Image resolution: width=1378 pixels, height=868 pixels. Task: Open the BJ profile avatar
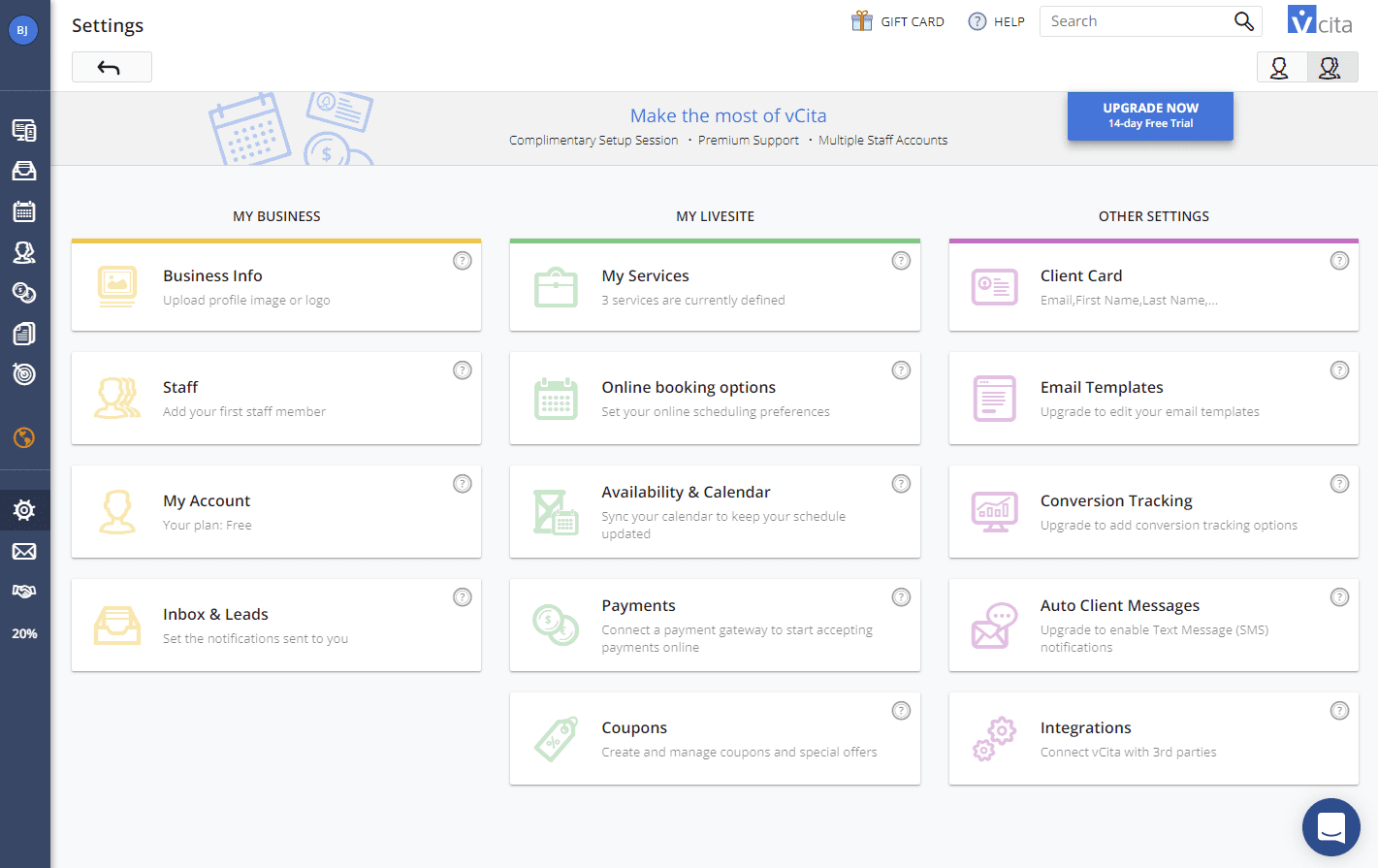[22, 30]
